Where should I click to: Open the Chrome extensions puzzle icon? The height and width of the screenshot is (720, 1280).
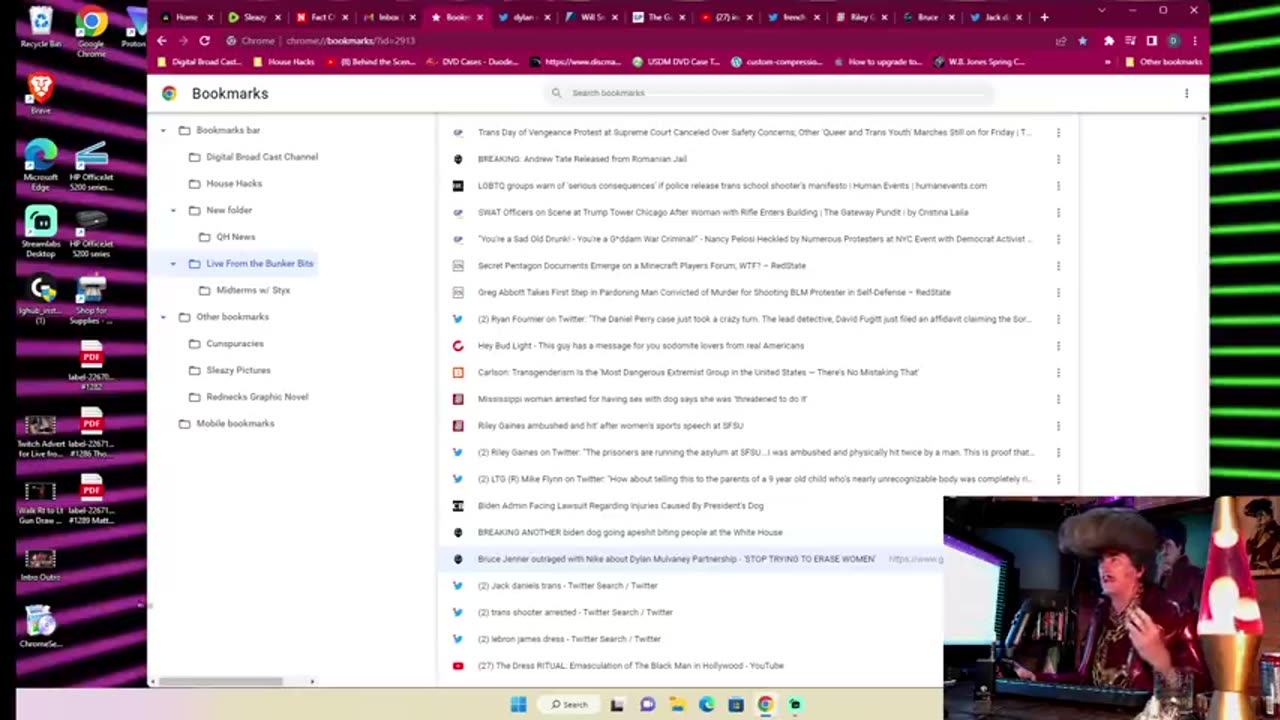(1109, 41)
